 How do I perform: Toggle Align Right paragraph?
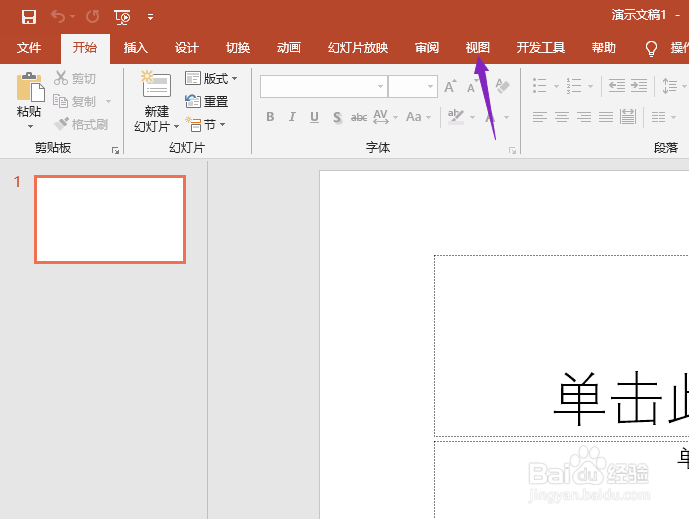pos(584,117)
